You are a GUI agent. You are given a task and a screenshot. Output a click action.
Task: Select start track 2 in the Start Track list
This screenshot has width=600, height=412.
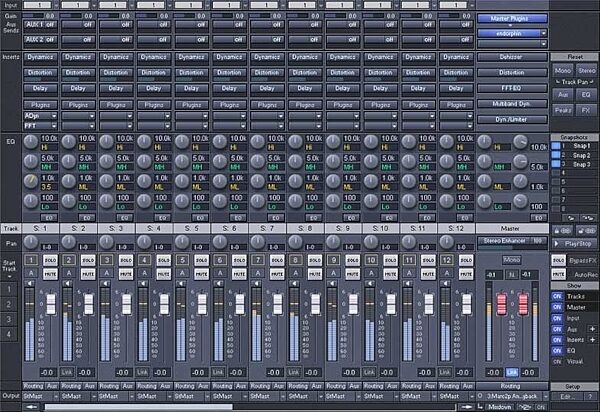9,305
